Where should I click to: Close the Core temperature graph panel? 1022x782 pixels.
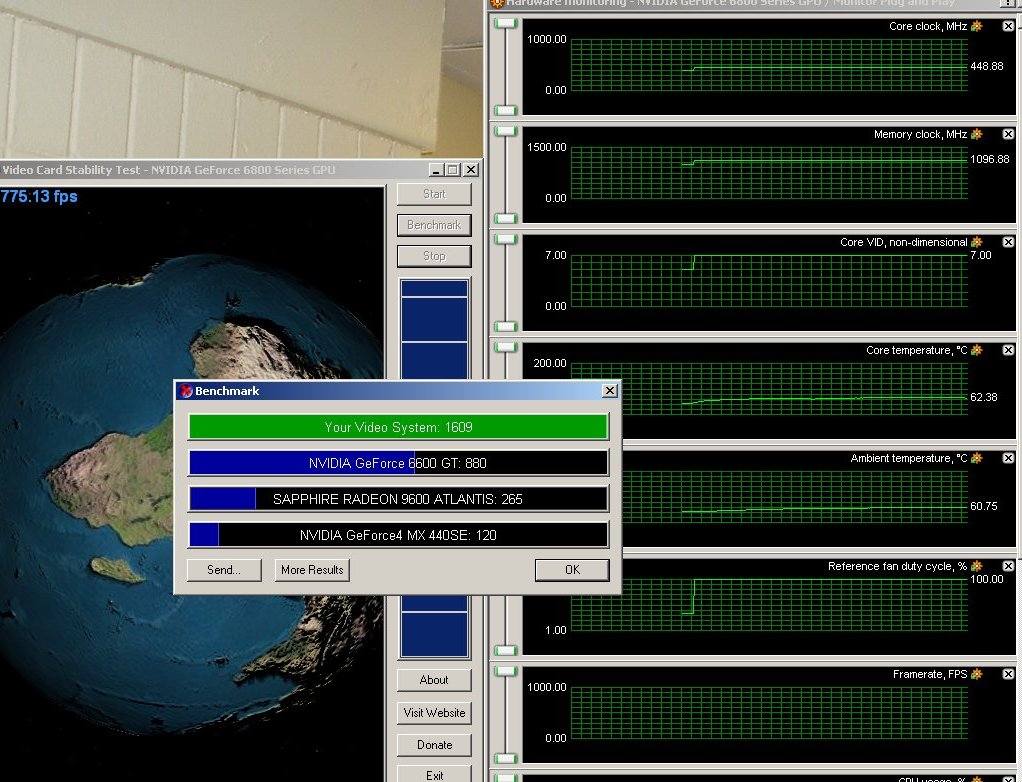pos(1008,350)
